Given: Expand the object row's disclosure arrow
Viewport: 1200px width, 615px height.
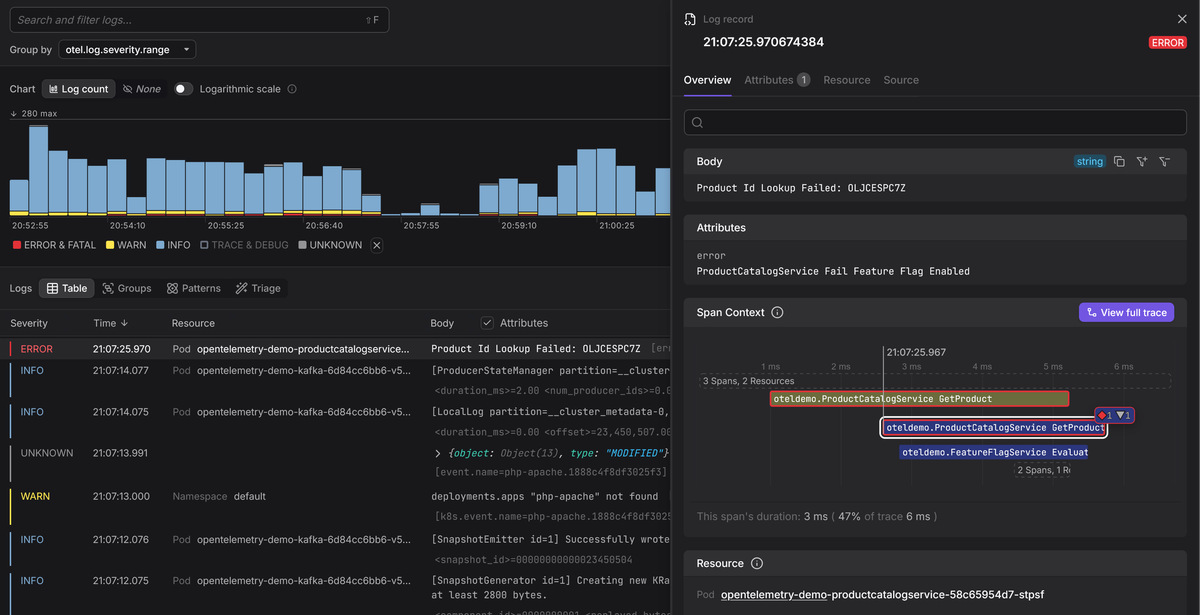Looking at the screenshot, I should 437,453.
